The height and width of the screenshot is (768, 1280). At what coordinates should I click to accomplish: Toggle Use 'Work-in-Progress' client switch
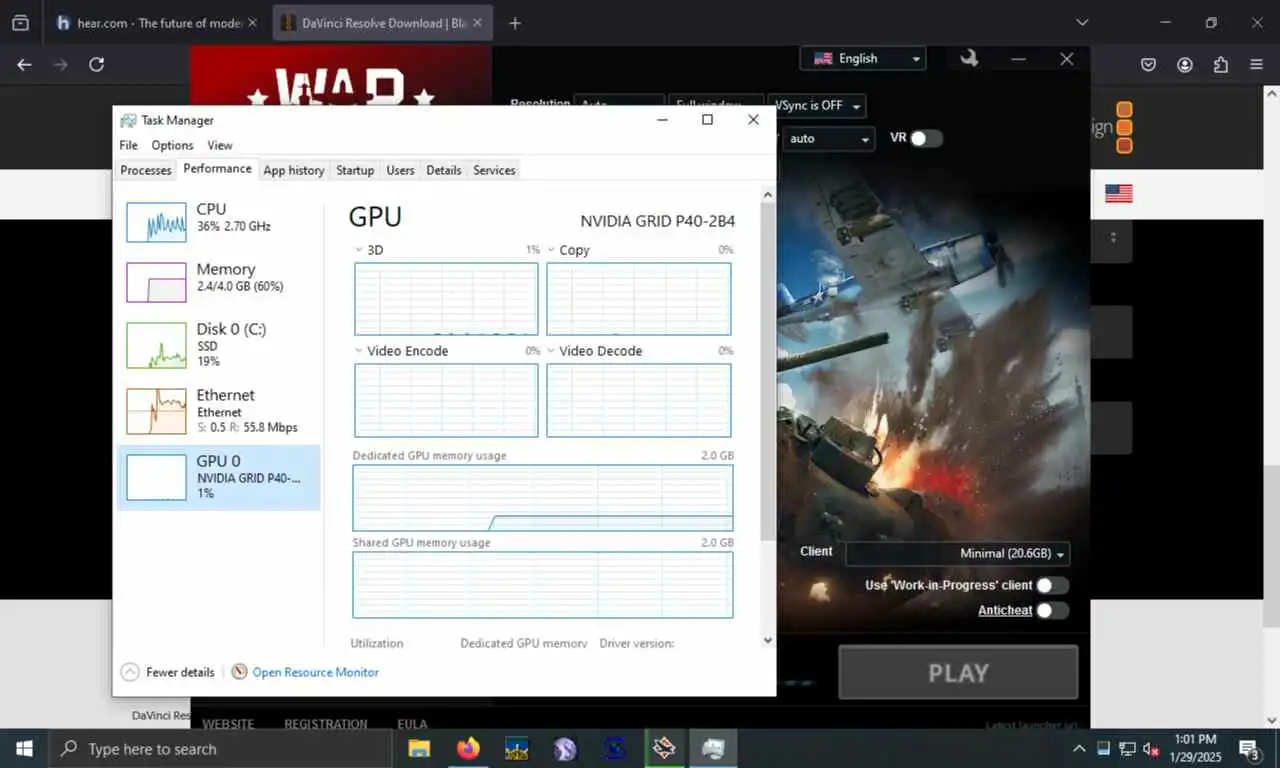pyautogui.click(x=1052, y=585)
